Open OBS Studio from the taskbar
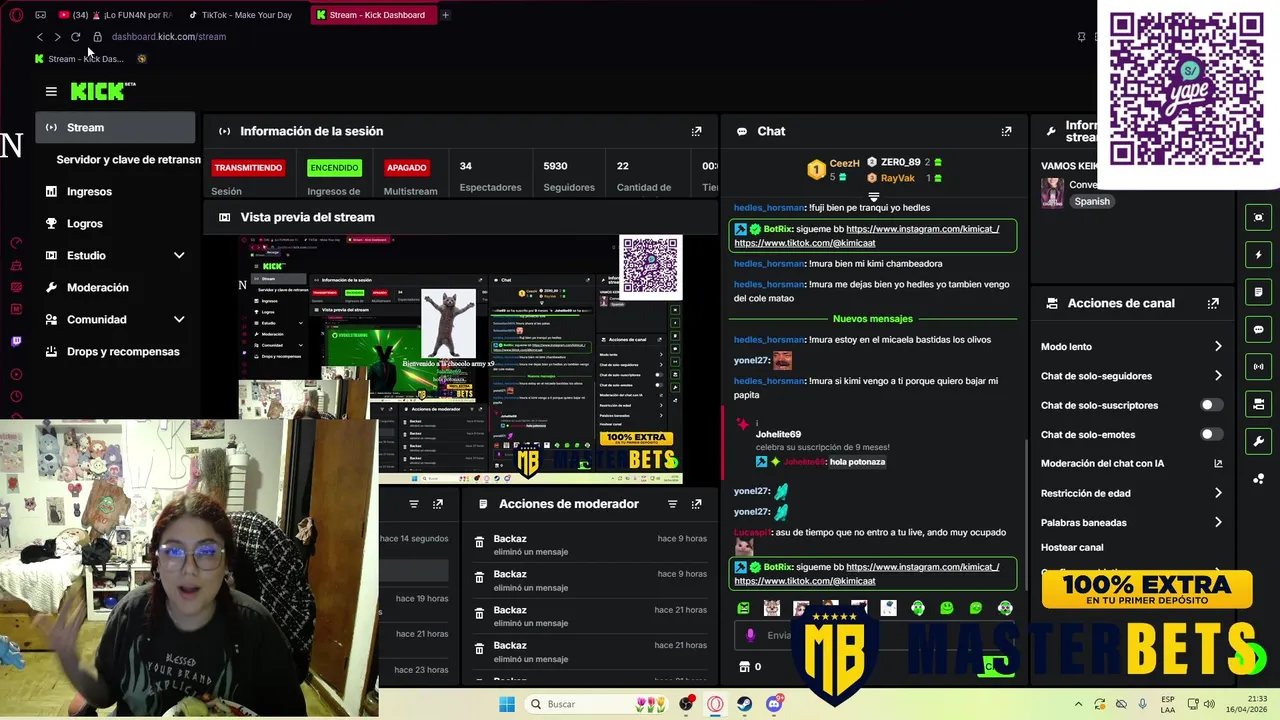Screen dimensions: 1280x720 (686, 704)
